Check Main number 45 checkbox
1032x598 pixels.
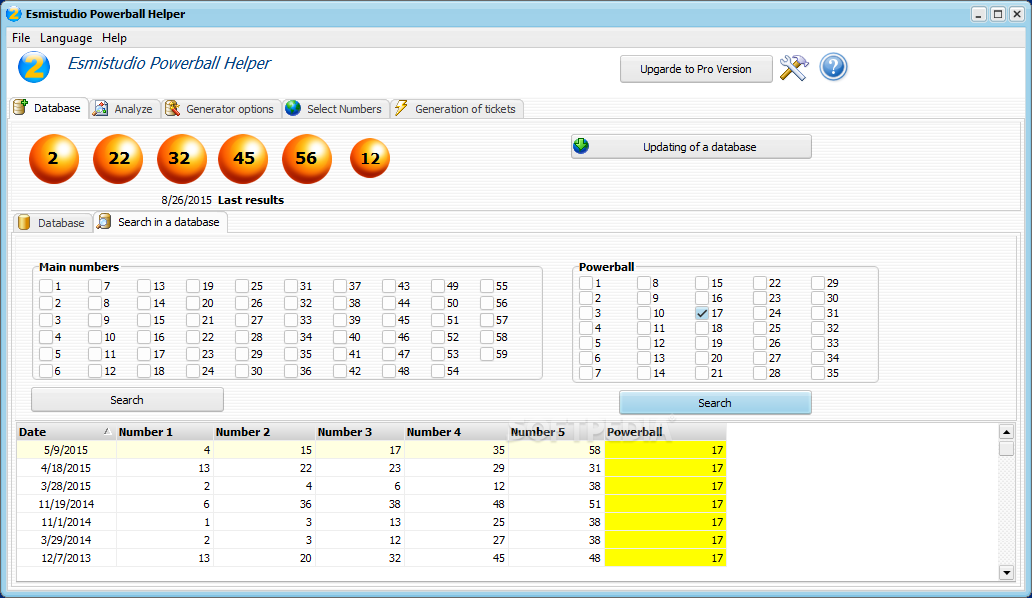point(388,320)
